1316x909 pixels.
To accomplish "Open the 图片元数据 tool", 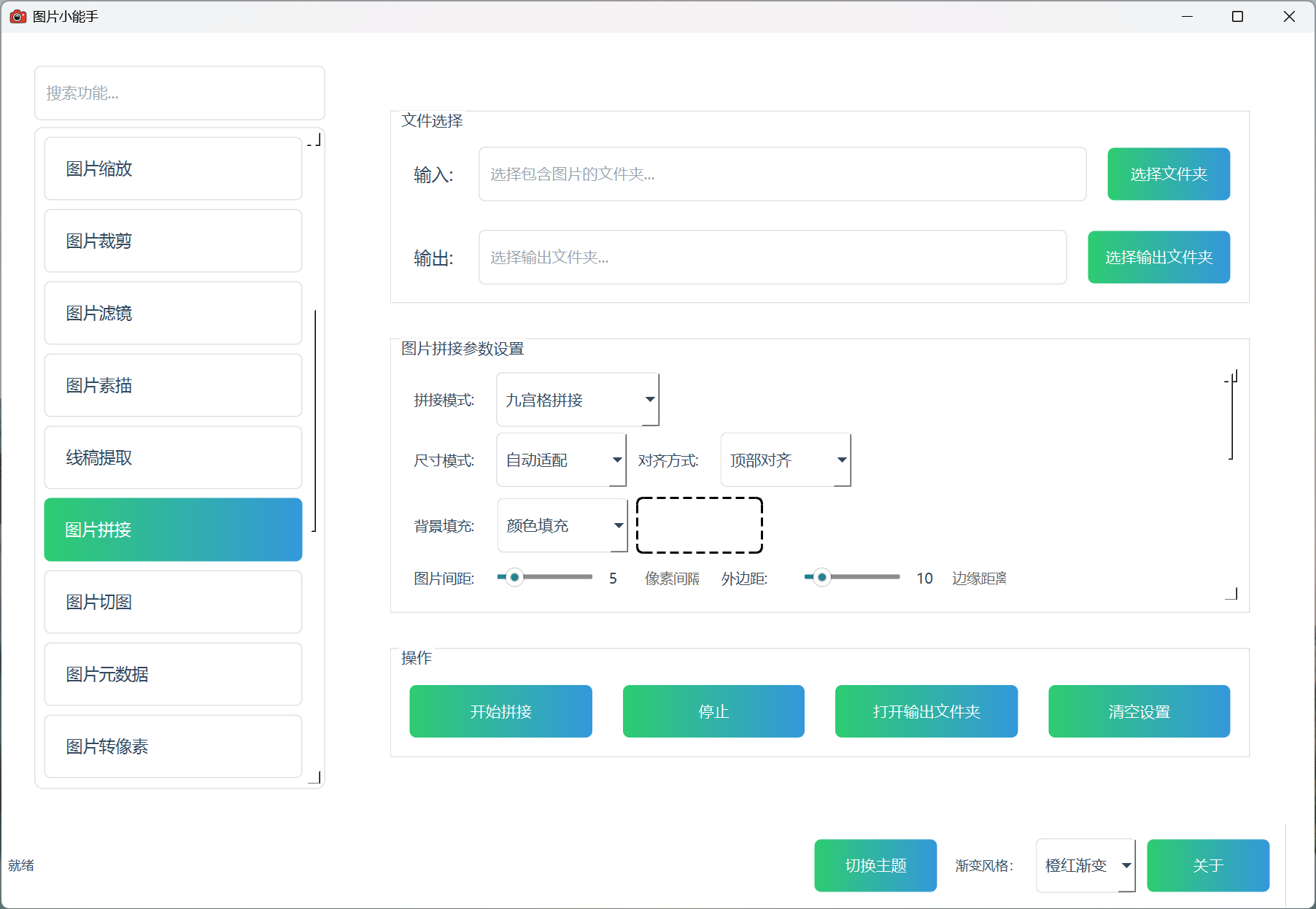I will click(x=172, y=674).
